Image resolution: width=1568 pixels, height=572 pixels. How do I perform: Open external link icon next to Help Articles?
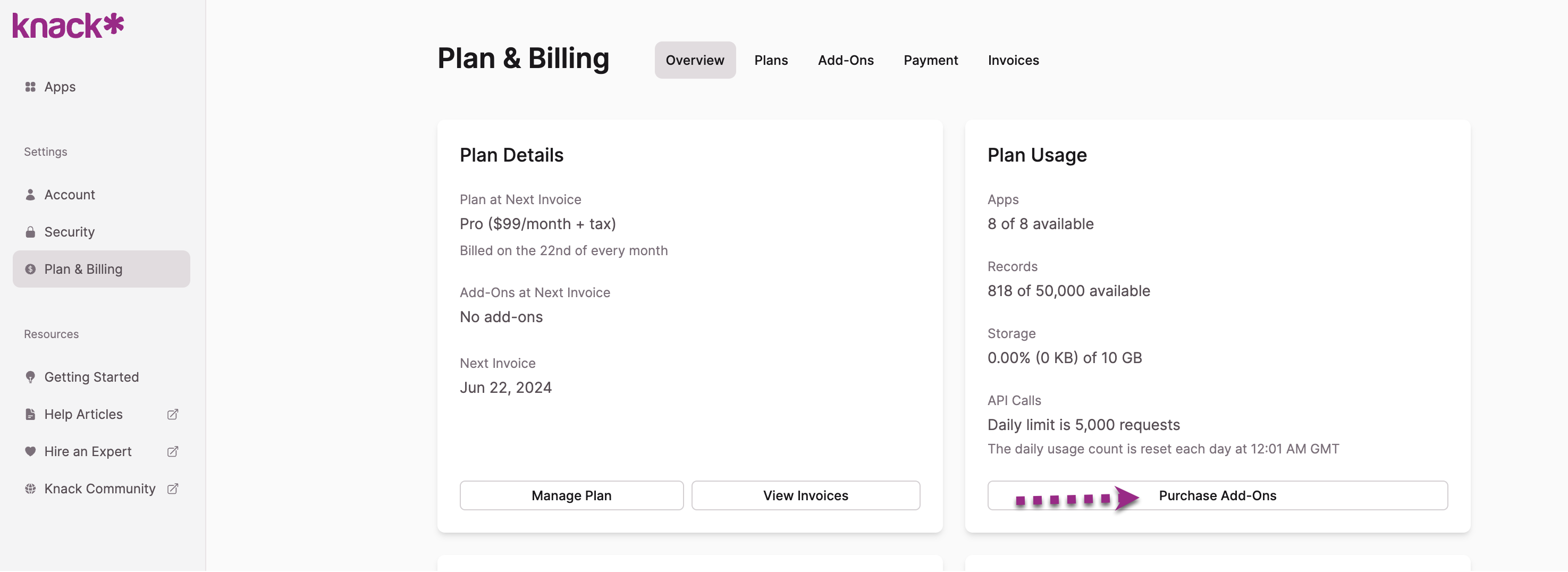coord(172,414)
